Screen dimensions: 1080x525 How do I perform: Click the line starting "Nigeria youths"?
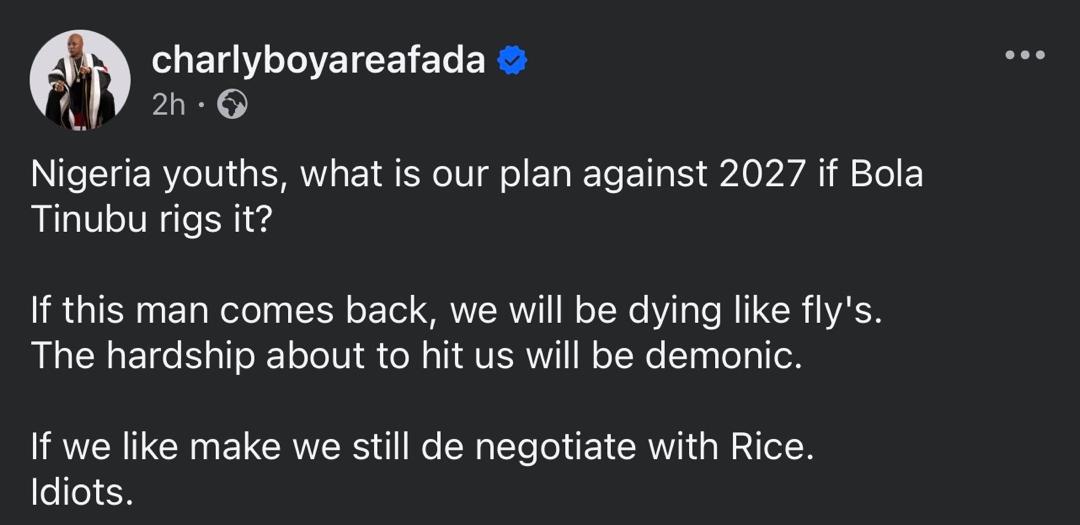pos(477,175)
